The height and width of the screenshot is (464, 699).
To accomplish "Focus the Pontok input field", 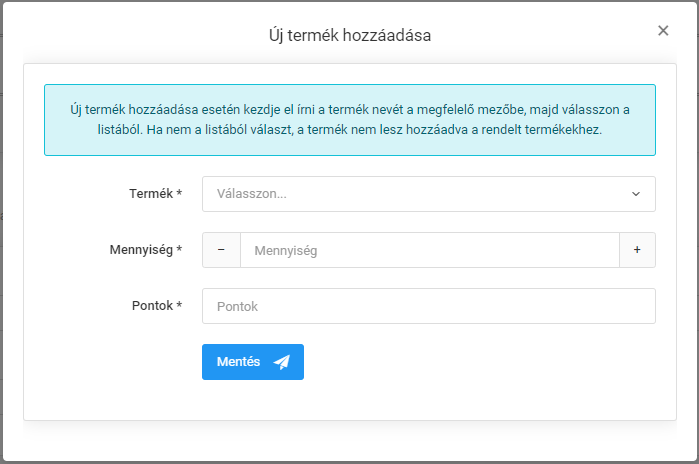I will tap(428, 307).
